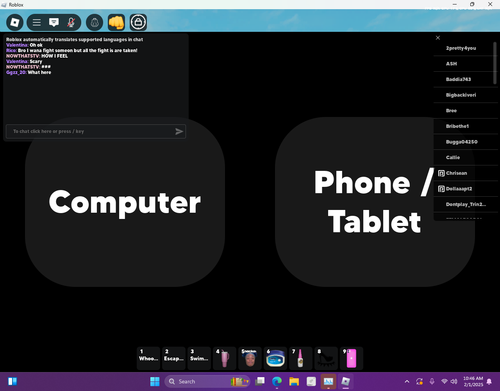The height and width of the screenshot is (391, 500).
Task: Select player Chrisean in the list
Action: pos(465,173)
